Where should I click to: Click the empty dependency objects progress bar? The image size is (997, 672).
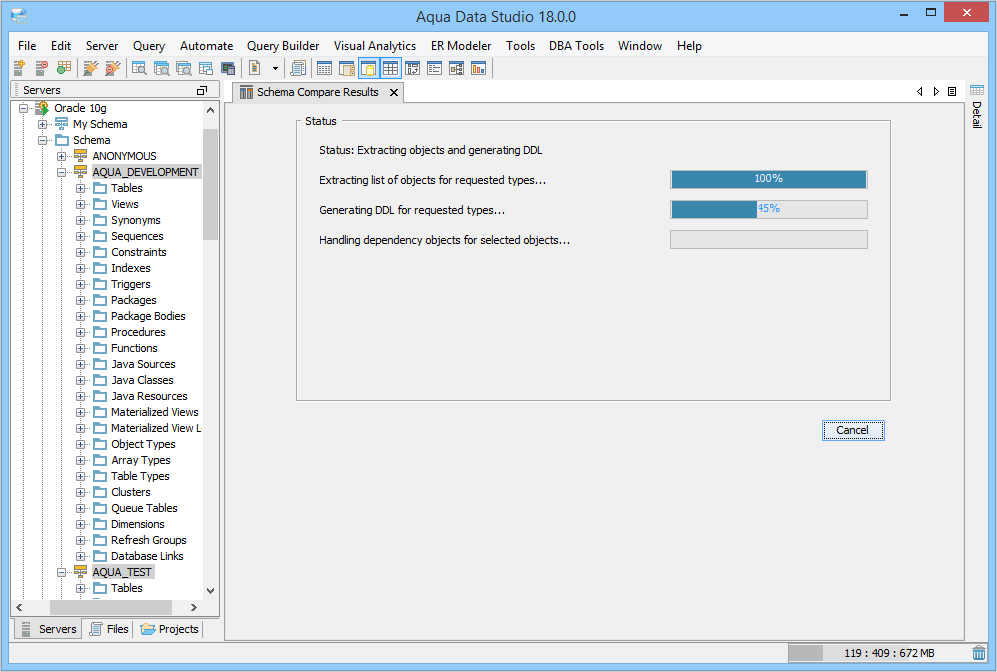pyautogui.click(x=769, y=239)
